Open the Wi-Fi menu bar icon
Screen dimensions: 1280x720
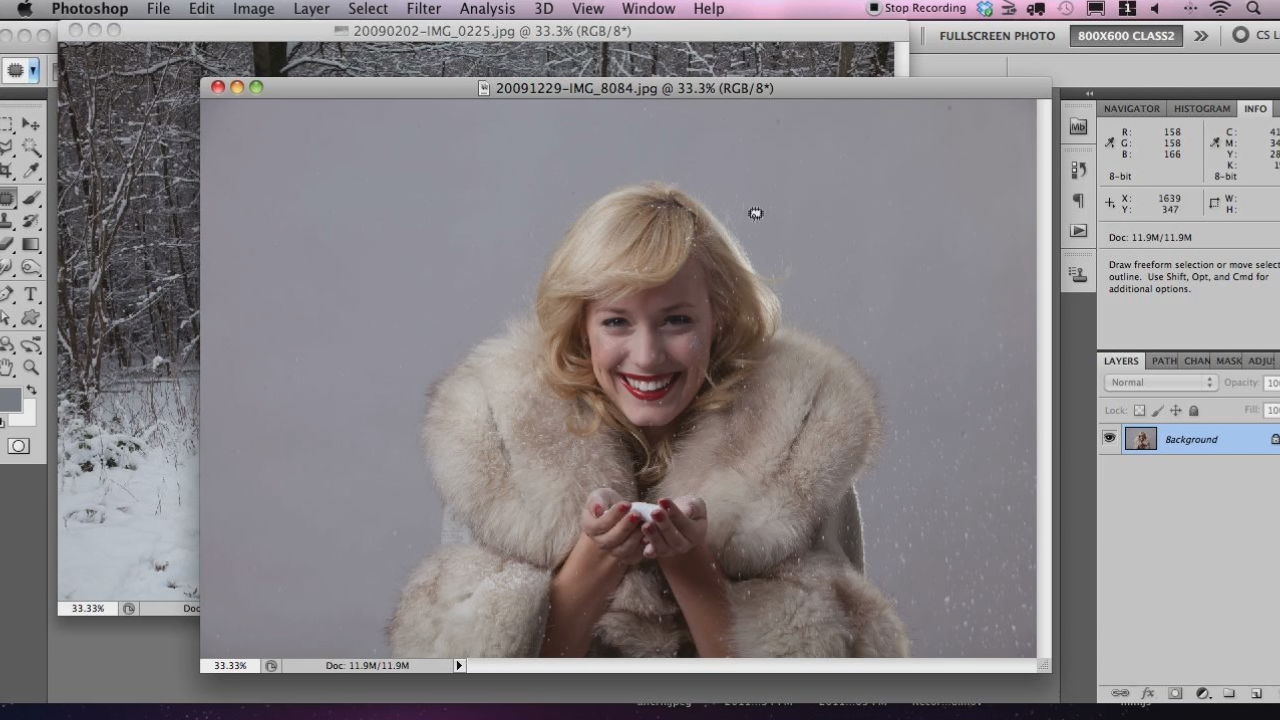1220,9
